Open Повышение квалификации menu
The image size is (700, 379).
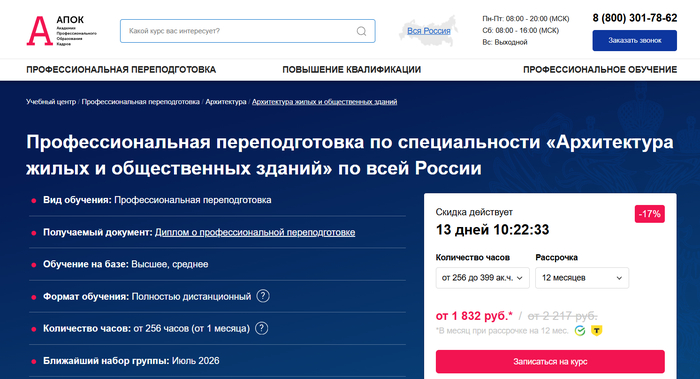click(352, 70)
